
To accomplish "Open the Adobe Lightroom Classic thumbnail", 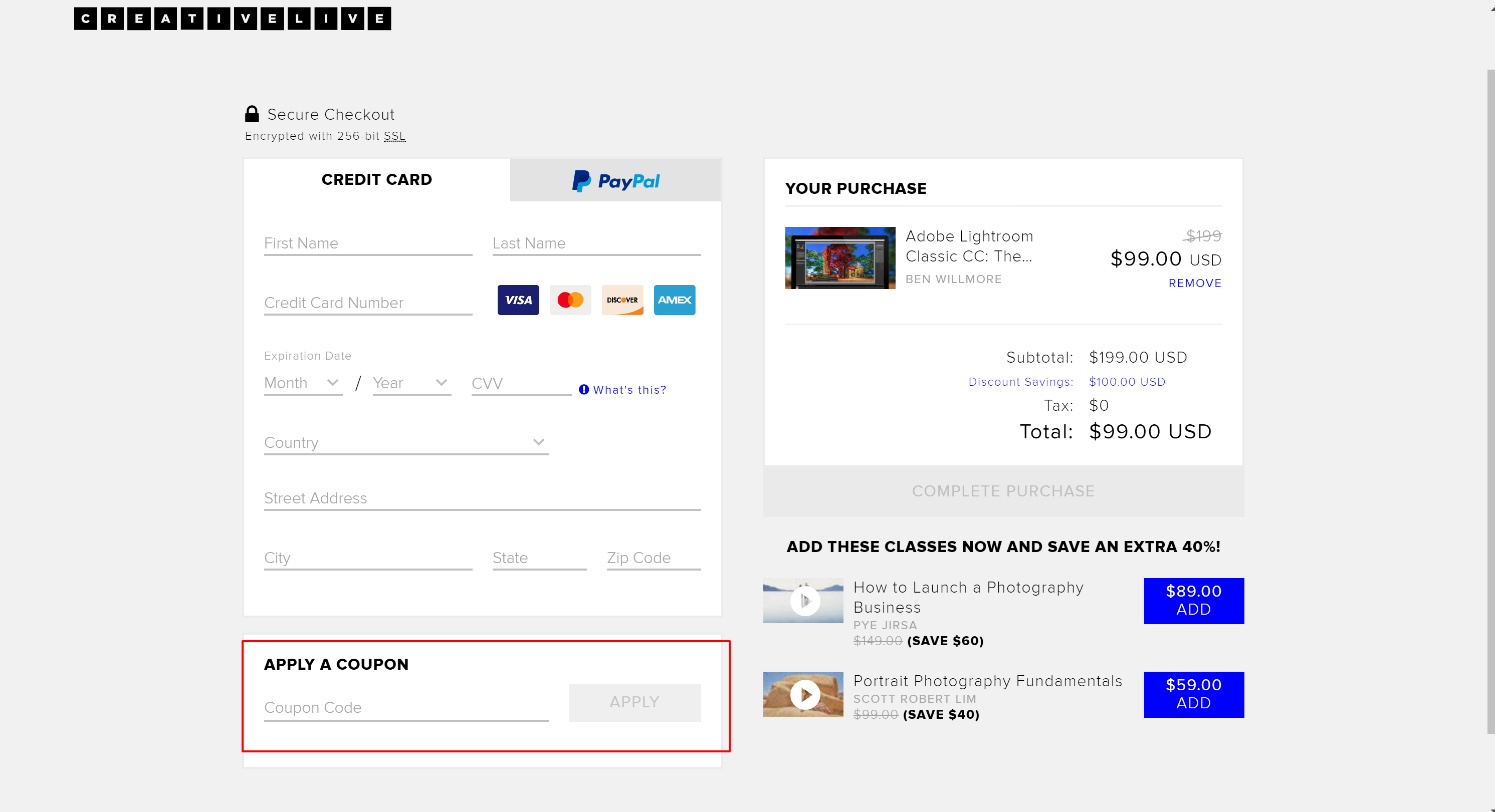I will pos(840,257).
